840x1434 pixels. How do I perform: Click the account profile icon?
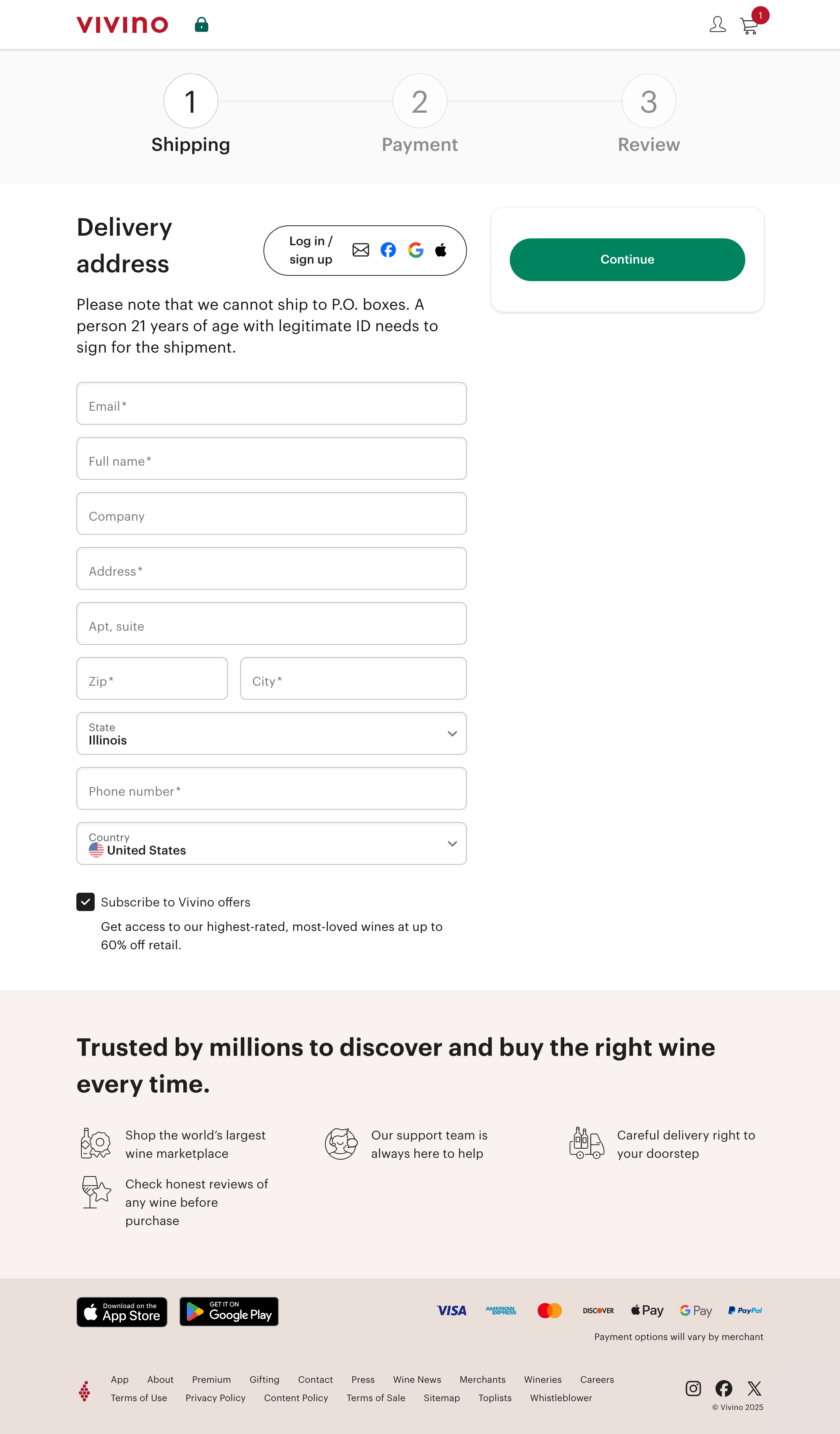point(717,24)
